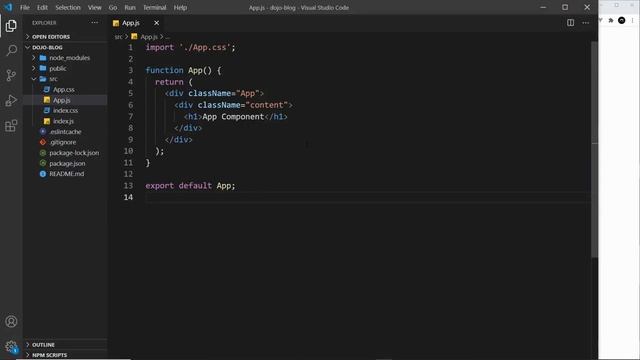Open the Run menu
Viewport: 640px width, 360px height.
(x=130, y=7)
